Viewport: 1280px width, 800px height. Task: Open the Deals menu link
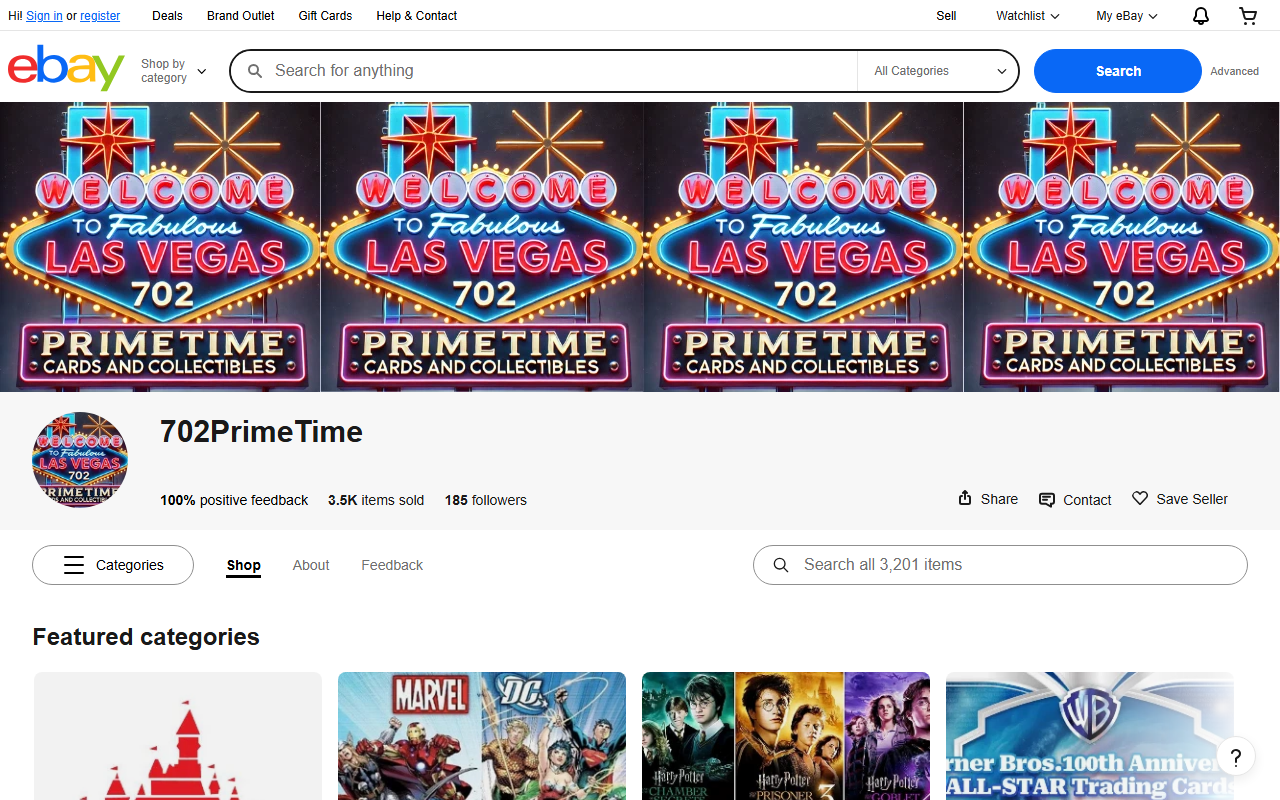point(167,16)
